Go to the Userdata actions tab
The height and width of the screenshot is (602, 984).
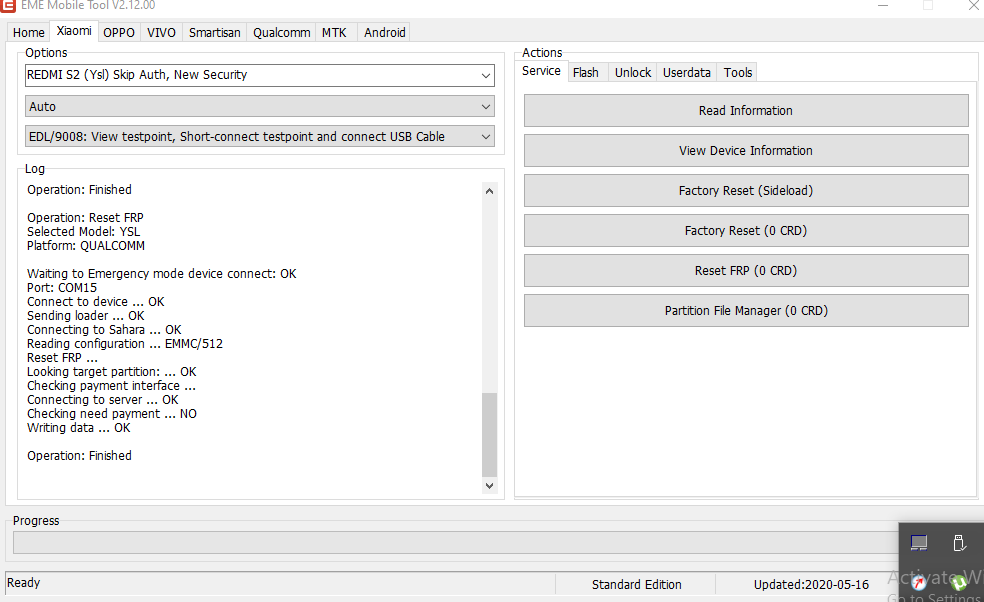(687, 73)
